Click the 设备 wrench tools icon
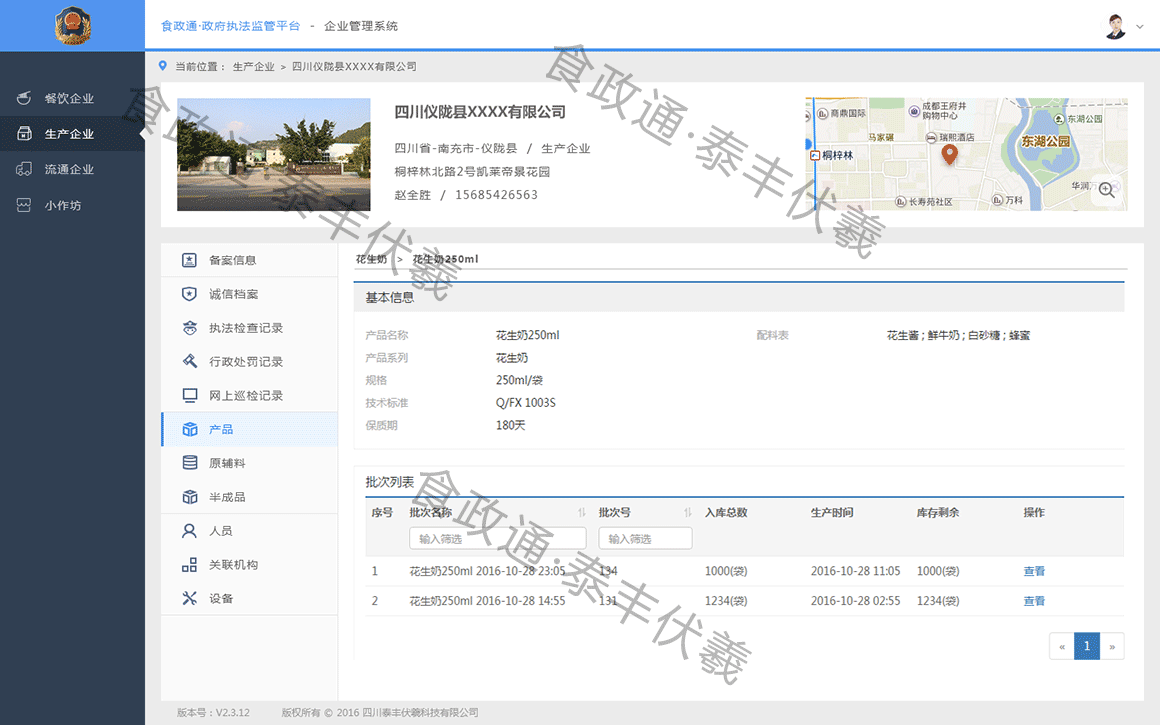The width and height of the screenshot is (1160, 725). [x=189, y=598]
